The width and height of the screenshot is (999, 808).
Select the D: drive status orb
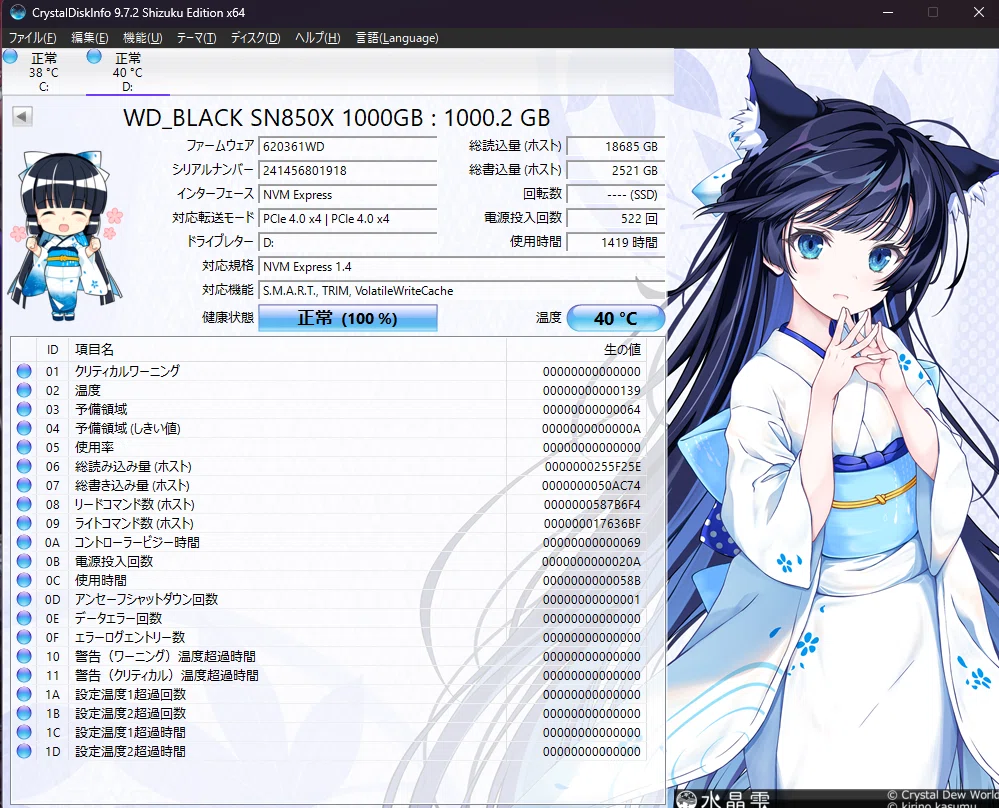point(95,57)
